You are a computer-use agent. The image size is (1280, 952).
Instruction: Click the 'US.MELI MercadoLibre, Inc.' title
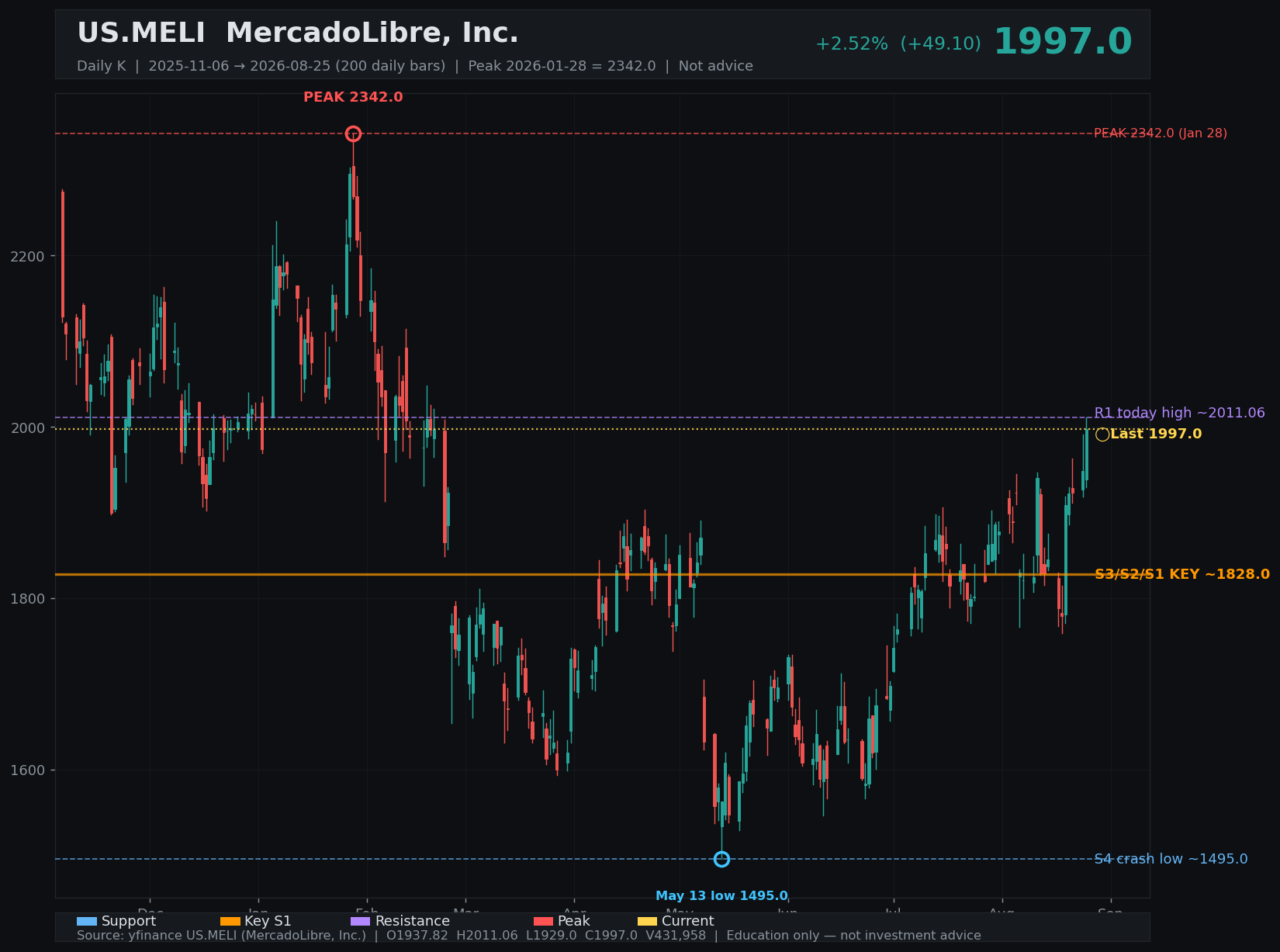pos(298,33)
